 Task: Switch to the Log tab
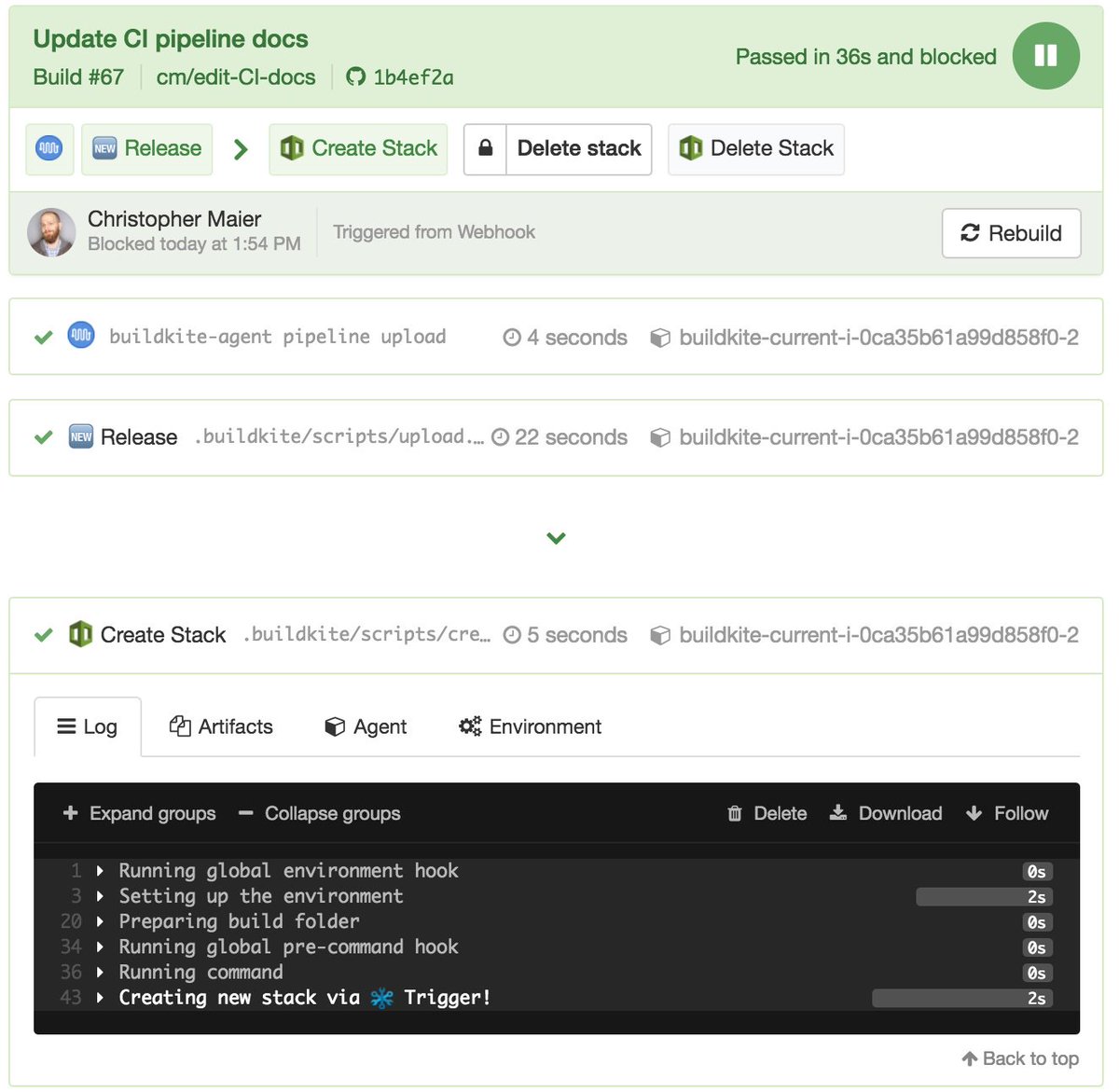[88, 726]
